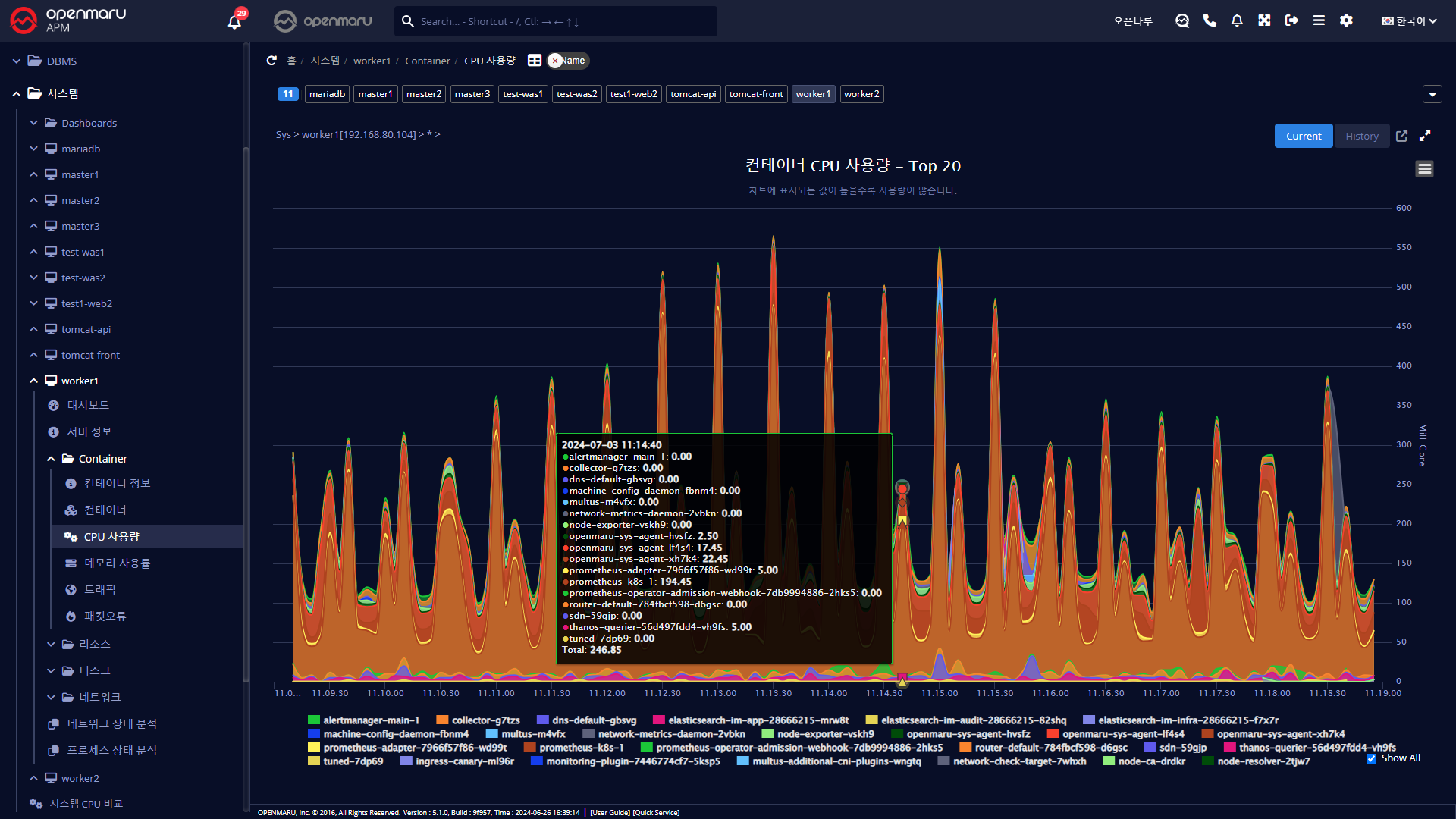The height and width of the screenshot is (819, 1456).
Task: Open the server tags dropdown arrow
Action: point(1432,95)
